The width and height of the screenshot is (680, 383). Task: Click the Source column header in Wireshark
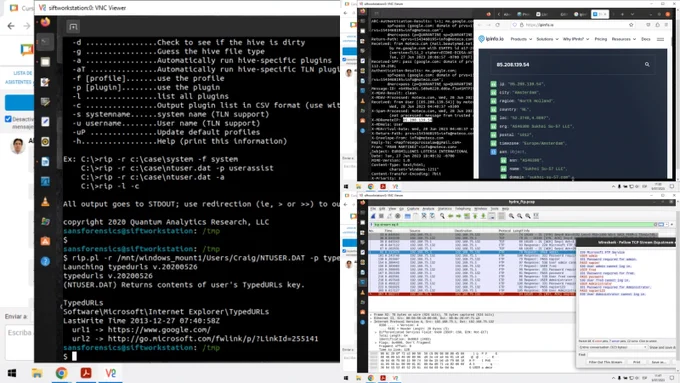pos(415,231)
